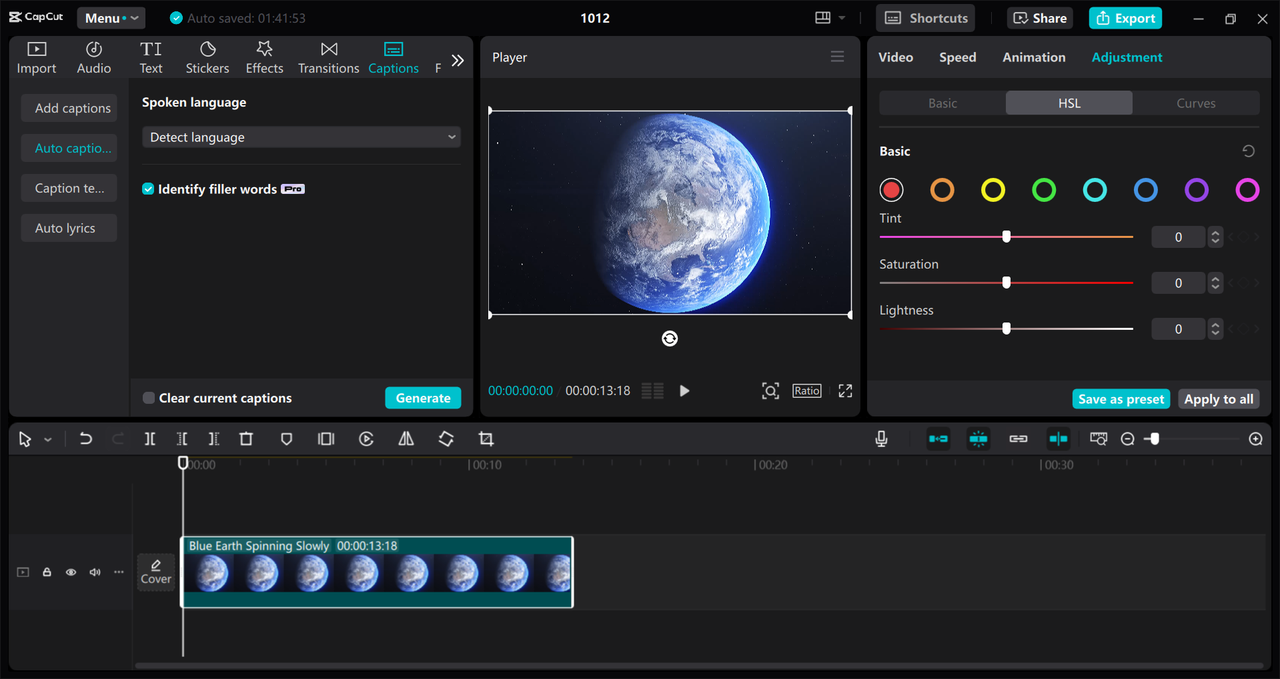The image size is (1280, 679).
Task: Undo the last edit
Action: tap(86, 439)
